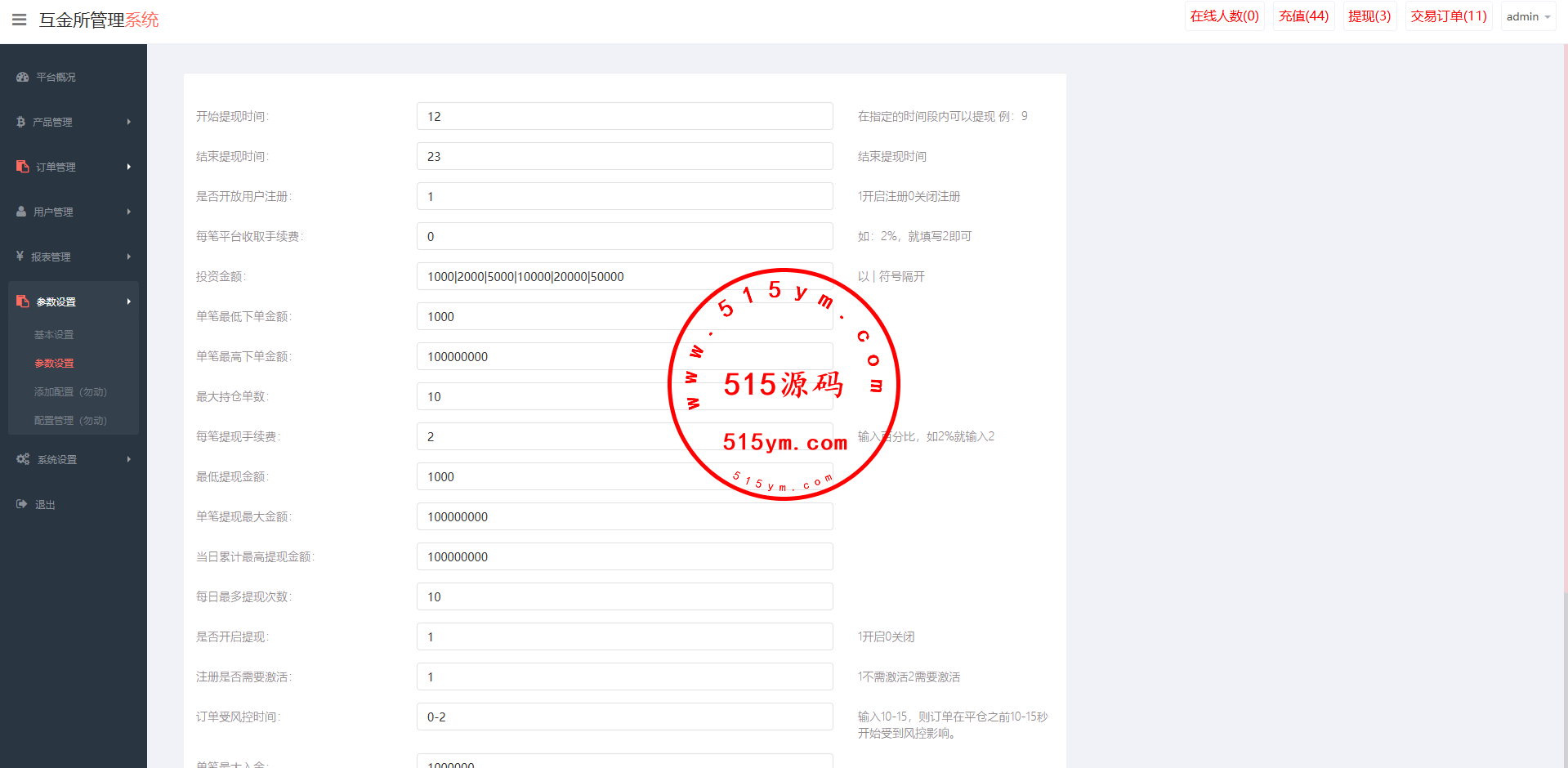Open the admin account dropdown
Viewport: 1568px width, 768px height.
1528,16
